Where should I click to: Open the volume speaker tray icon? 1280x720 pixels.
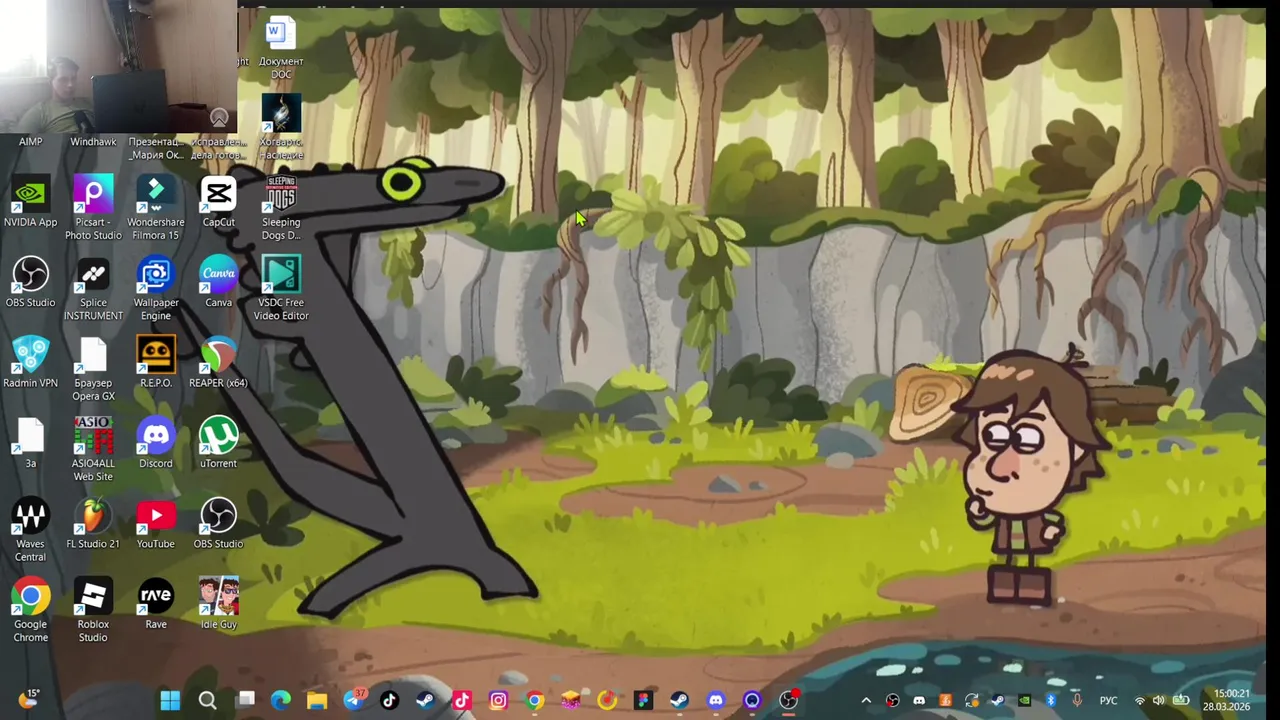[1159, 700]
